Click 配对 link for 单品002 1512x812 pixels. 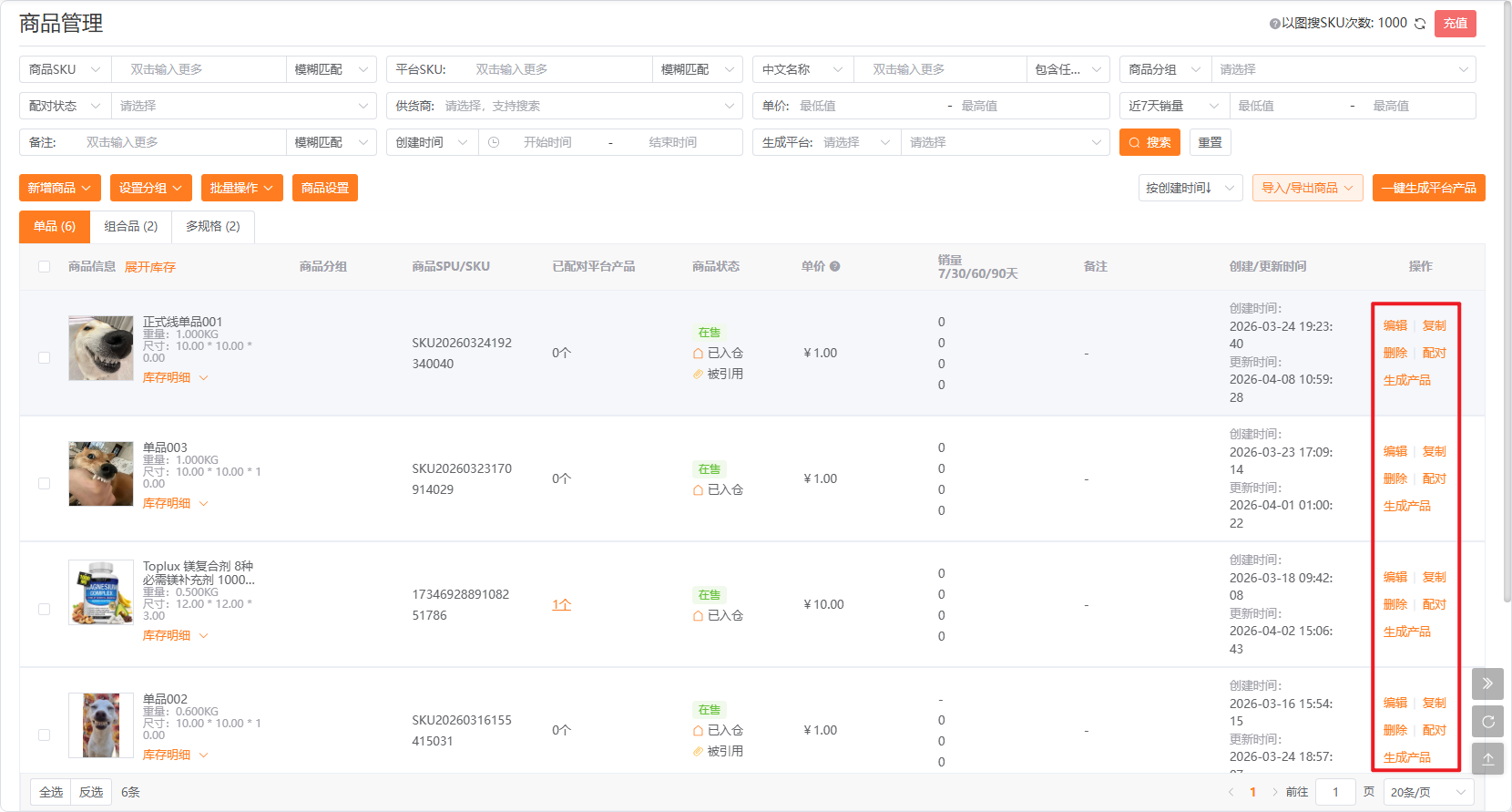[x=1435, y=730]
